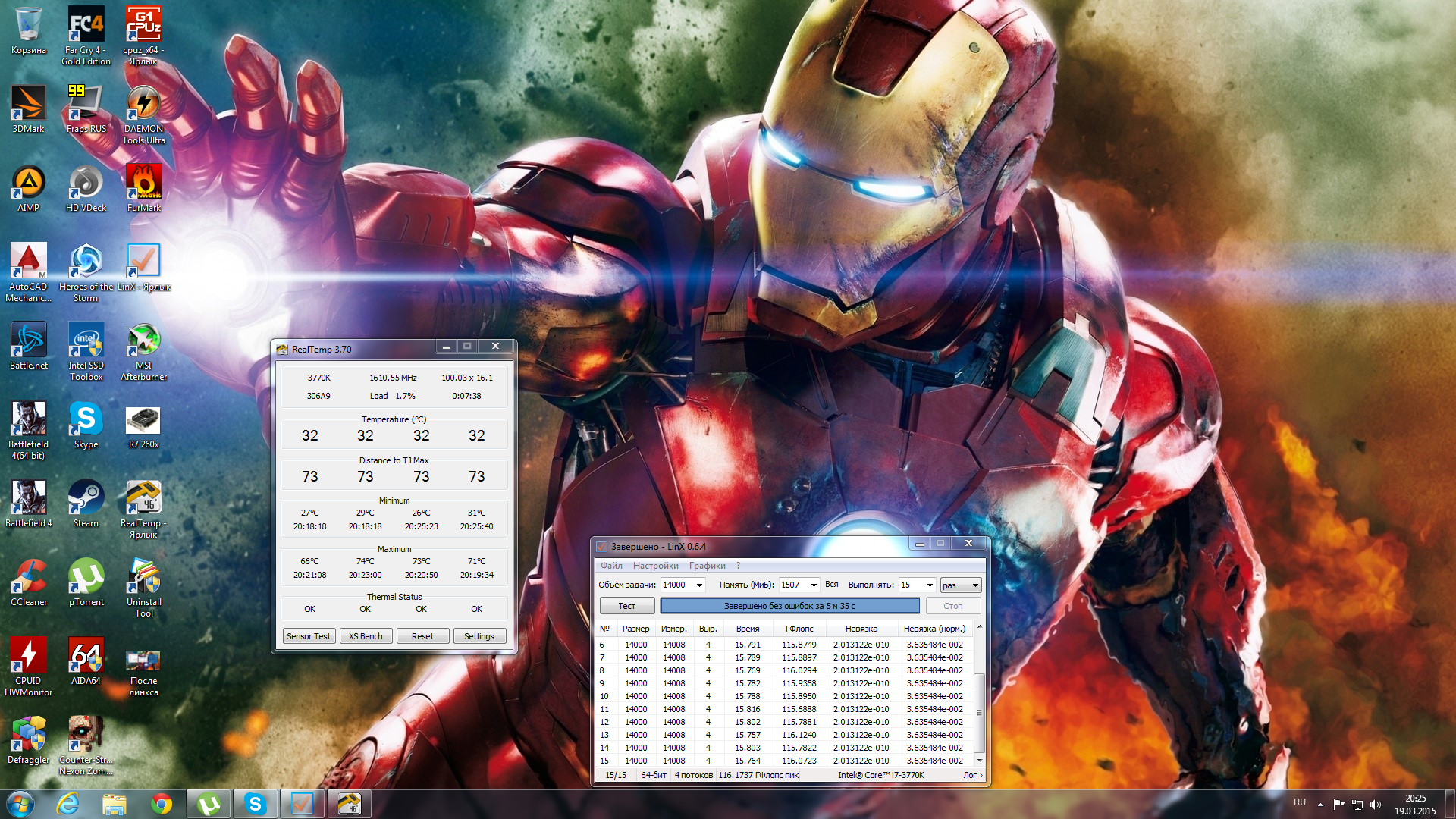Viewport: 1456px width, 819px height.
Task: Expand the Объём задачи dropdown in LinX
Action: (x=699, y=585)
